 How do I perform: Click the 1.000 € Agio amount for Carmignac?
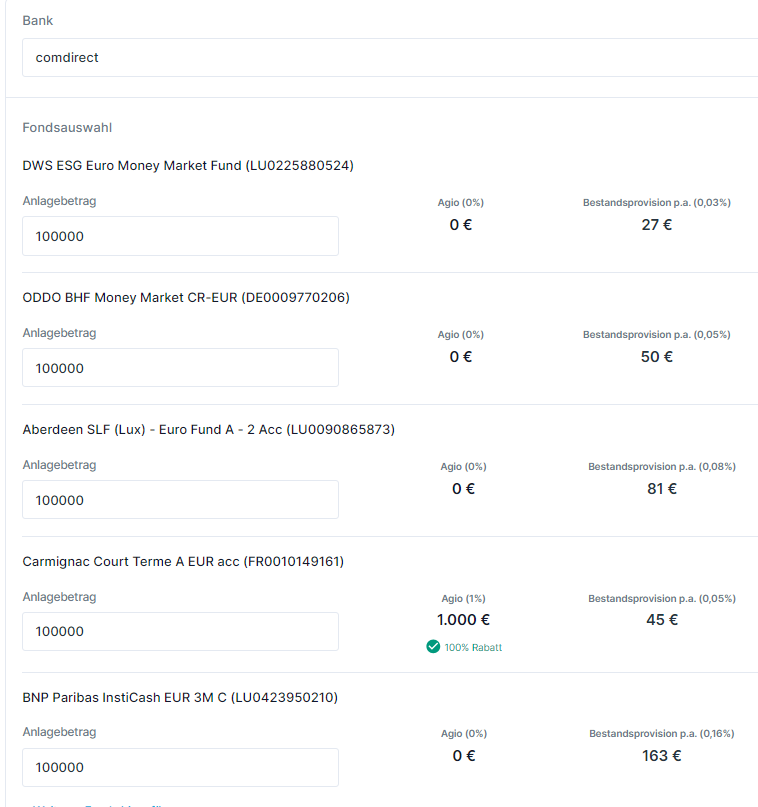463,620
